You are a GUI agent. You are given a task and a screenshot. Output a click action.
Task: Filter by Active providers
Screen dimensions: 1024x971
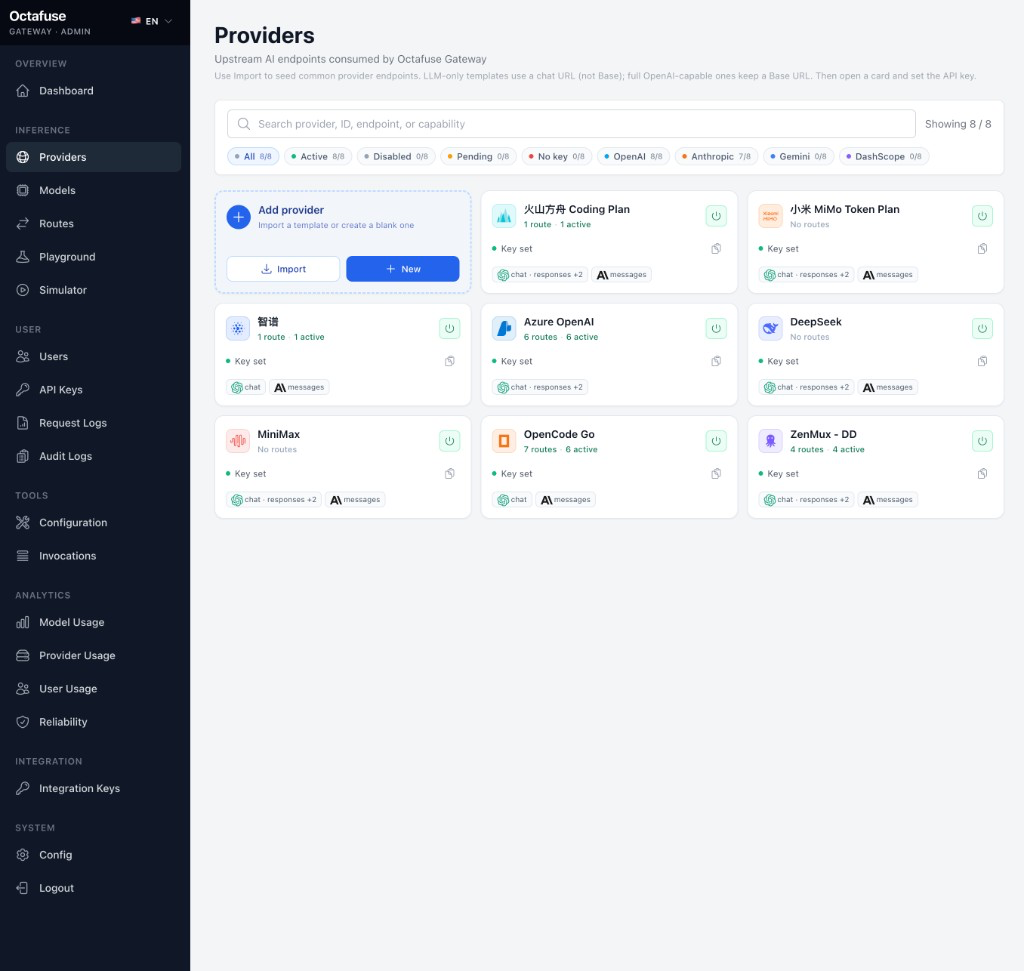317,157
